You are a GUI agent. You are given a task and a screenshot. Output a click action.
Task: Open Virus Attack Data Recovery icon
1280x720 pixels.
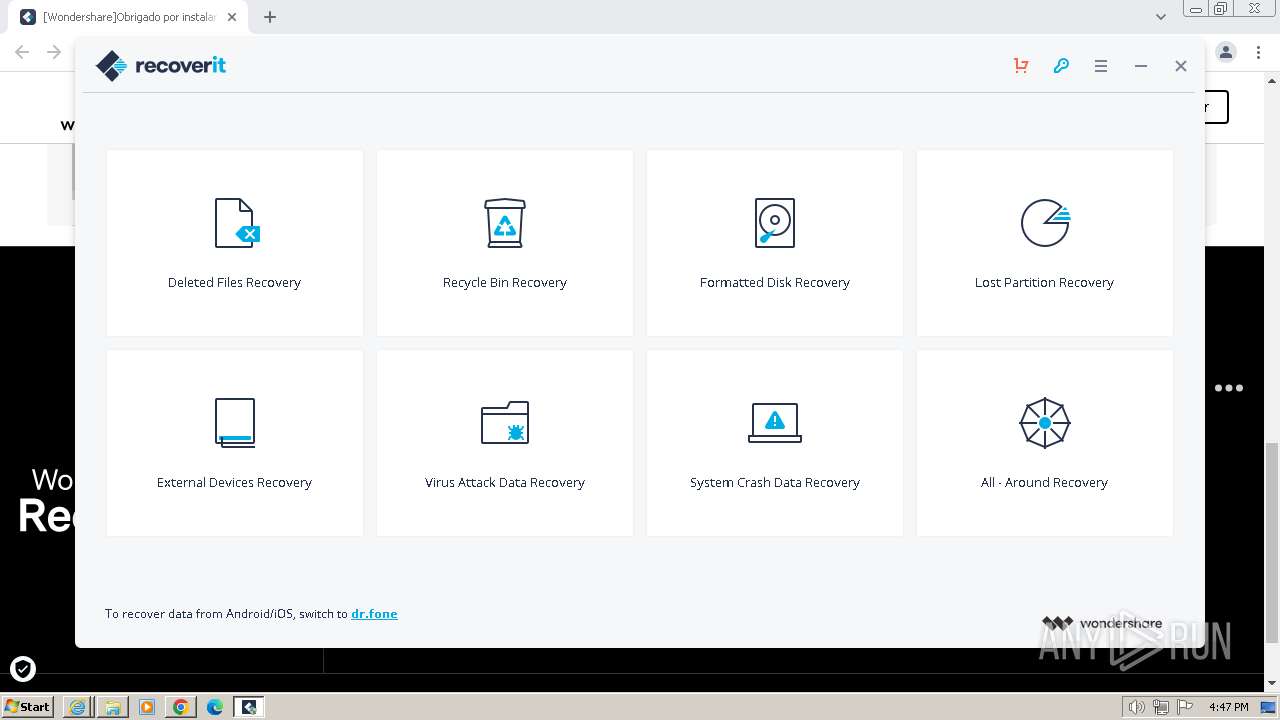coord(505,422)
